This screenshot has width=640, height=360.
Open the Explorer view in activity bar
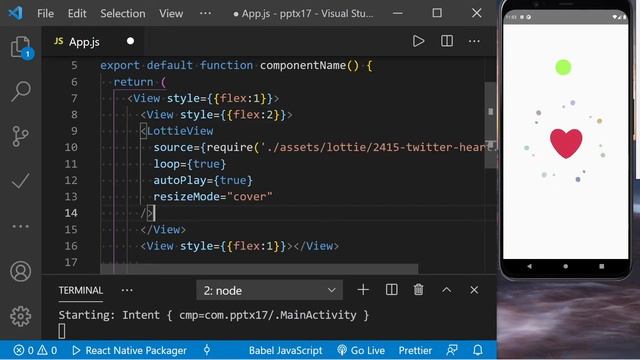(20, 47)
